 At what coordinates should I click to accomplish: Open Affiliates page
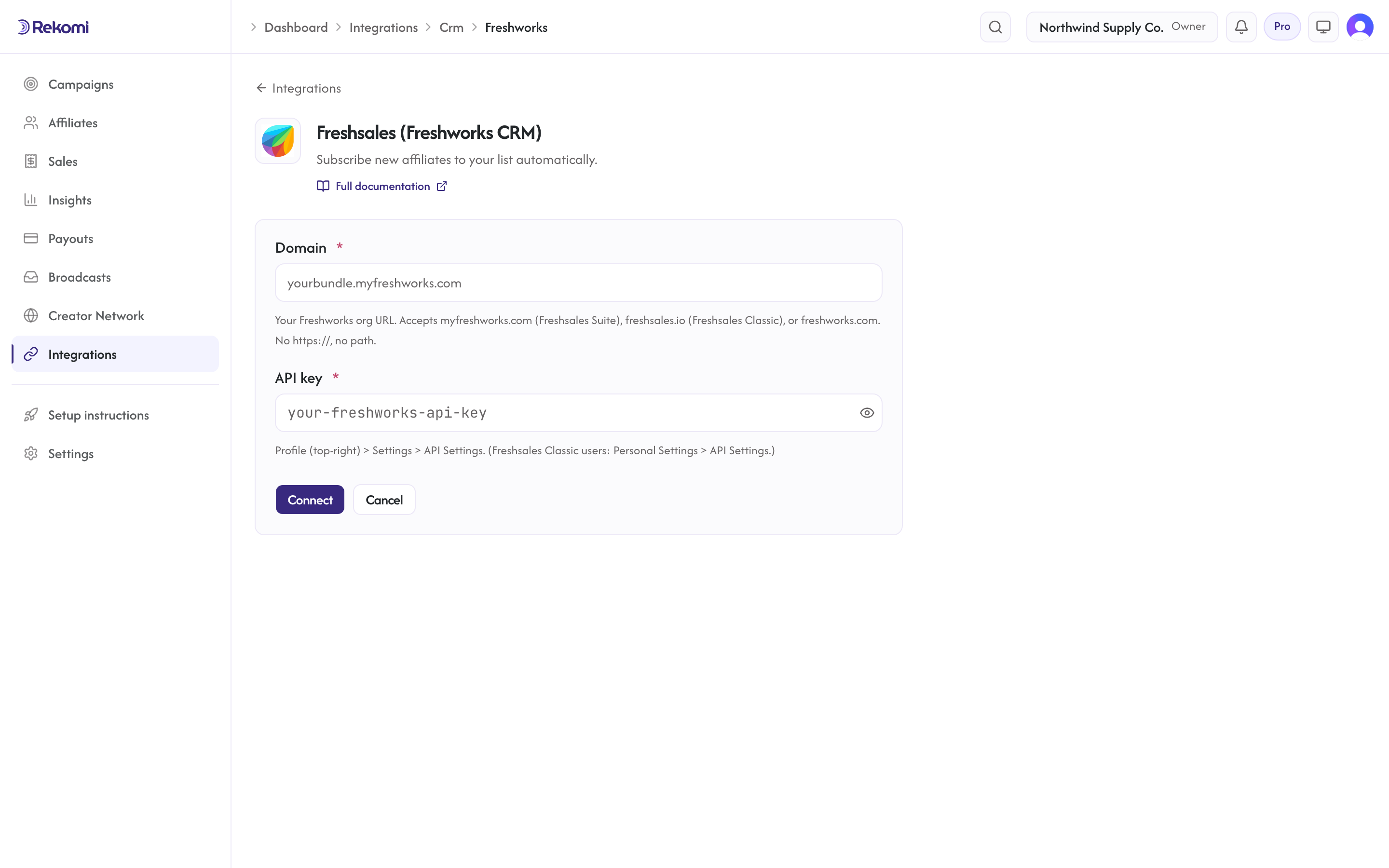[x=115, y=123]
